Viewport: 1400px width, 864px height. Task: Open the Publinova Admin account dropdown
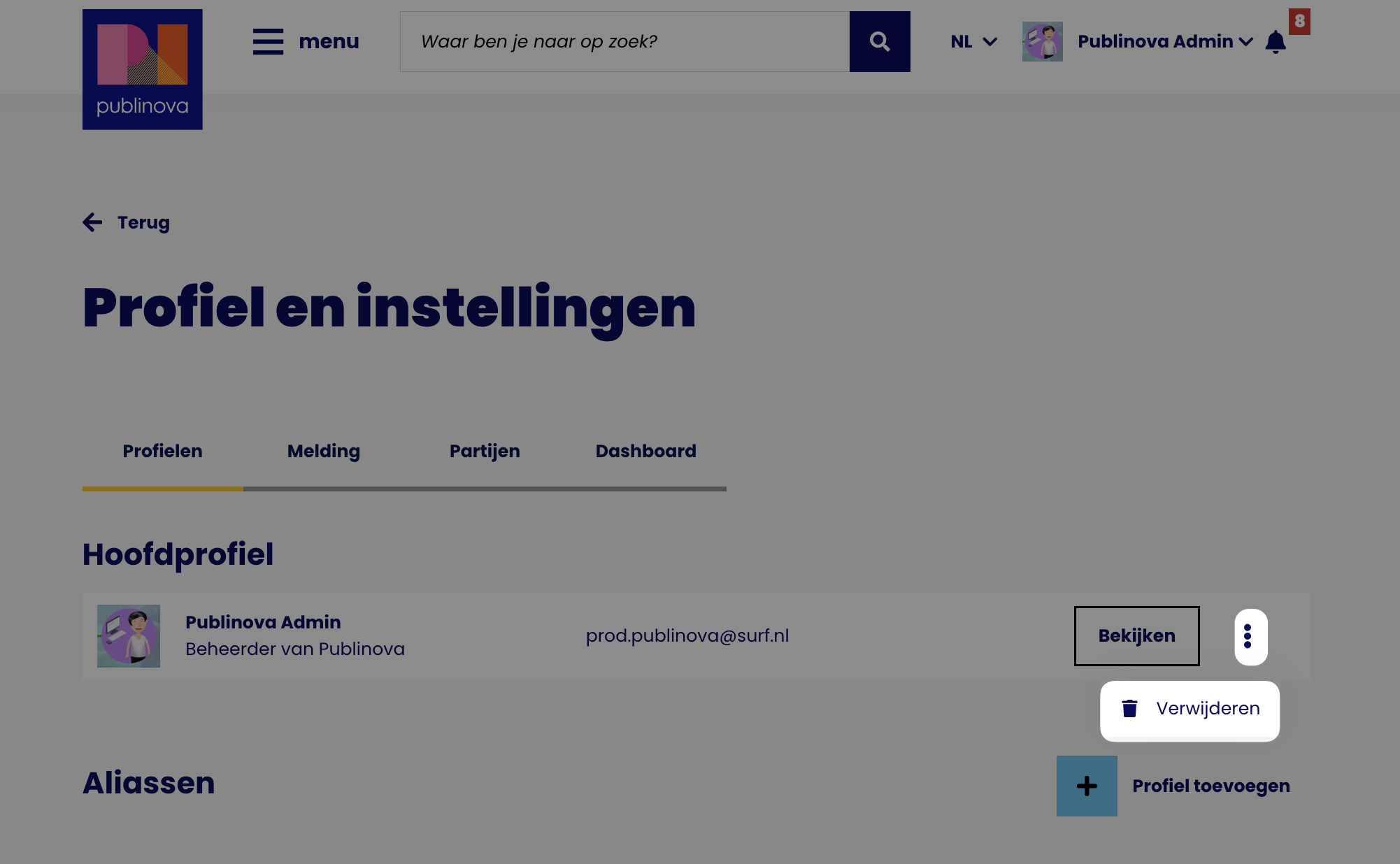click(1155, 41)
